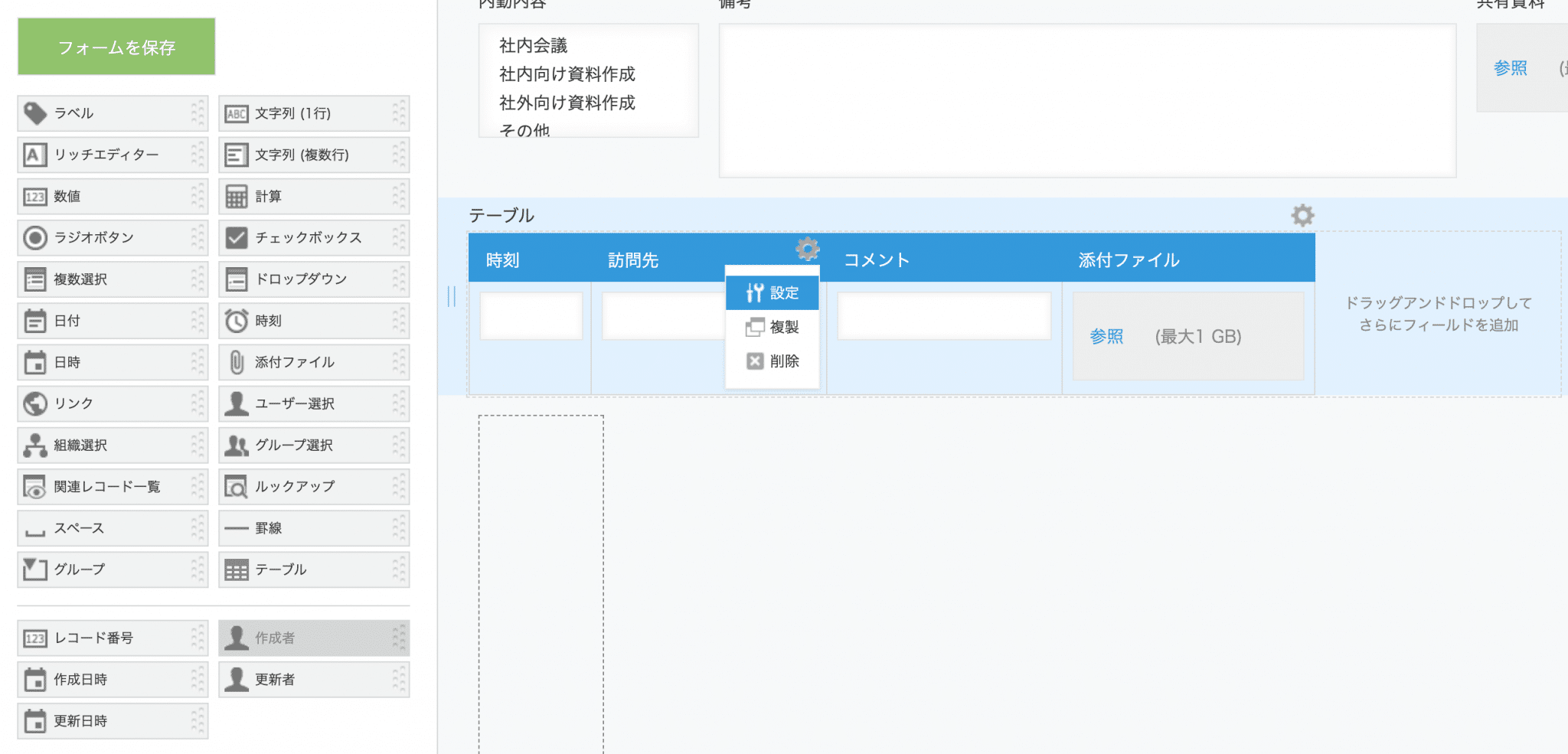This screenshot has height=754, width=1568.
Task: Click the 添付ファイル paperclip icon
Action: [237, 362]
